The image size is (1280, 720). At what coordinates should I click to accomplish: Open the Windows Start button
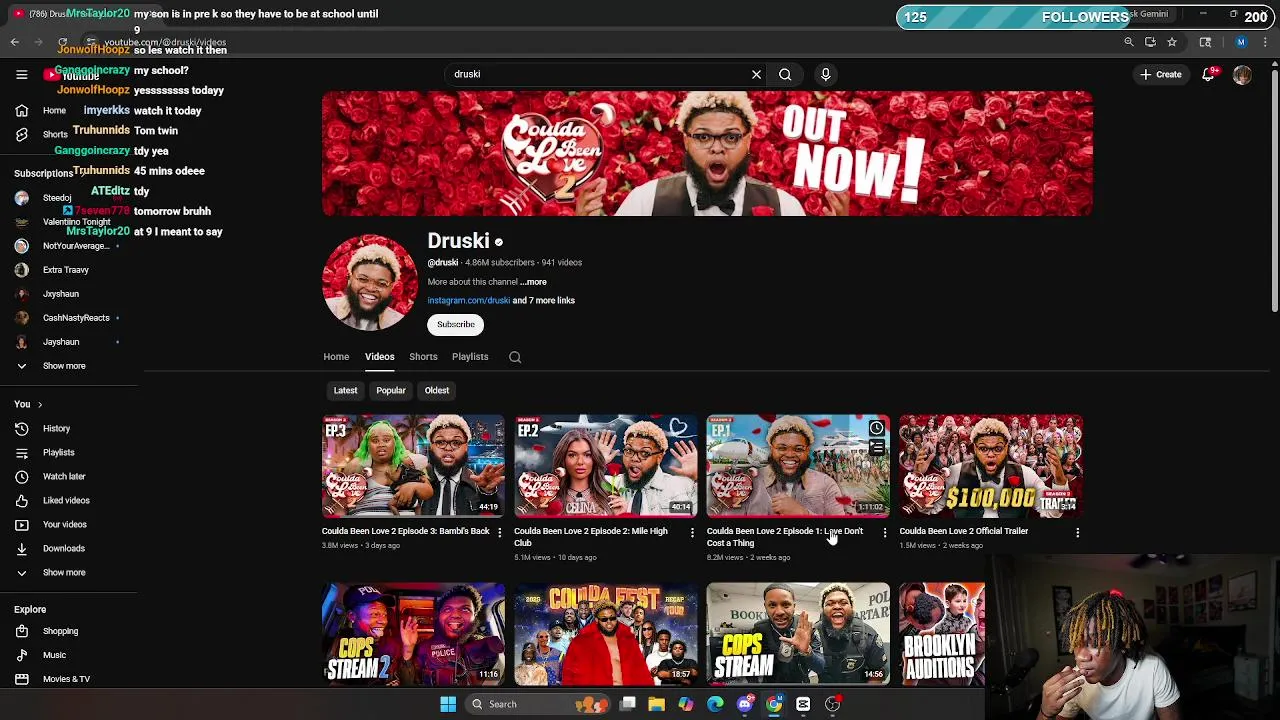pyautogui.click(x=448, y=704)
